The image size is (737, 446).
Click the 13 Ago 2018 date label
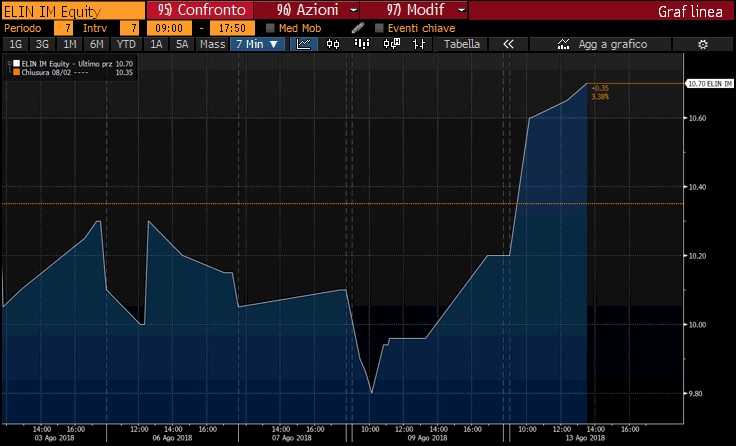[584, 438]
